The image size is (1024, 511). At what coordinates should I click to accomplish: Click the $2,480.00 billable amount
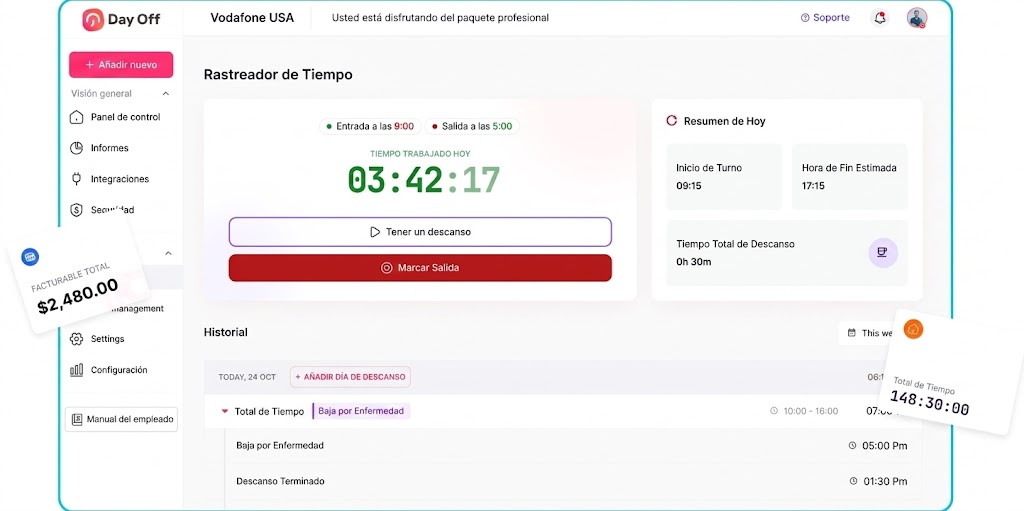(78, 296)
